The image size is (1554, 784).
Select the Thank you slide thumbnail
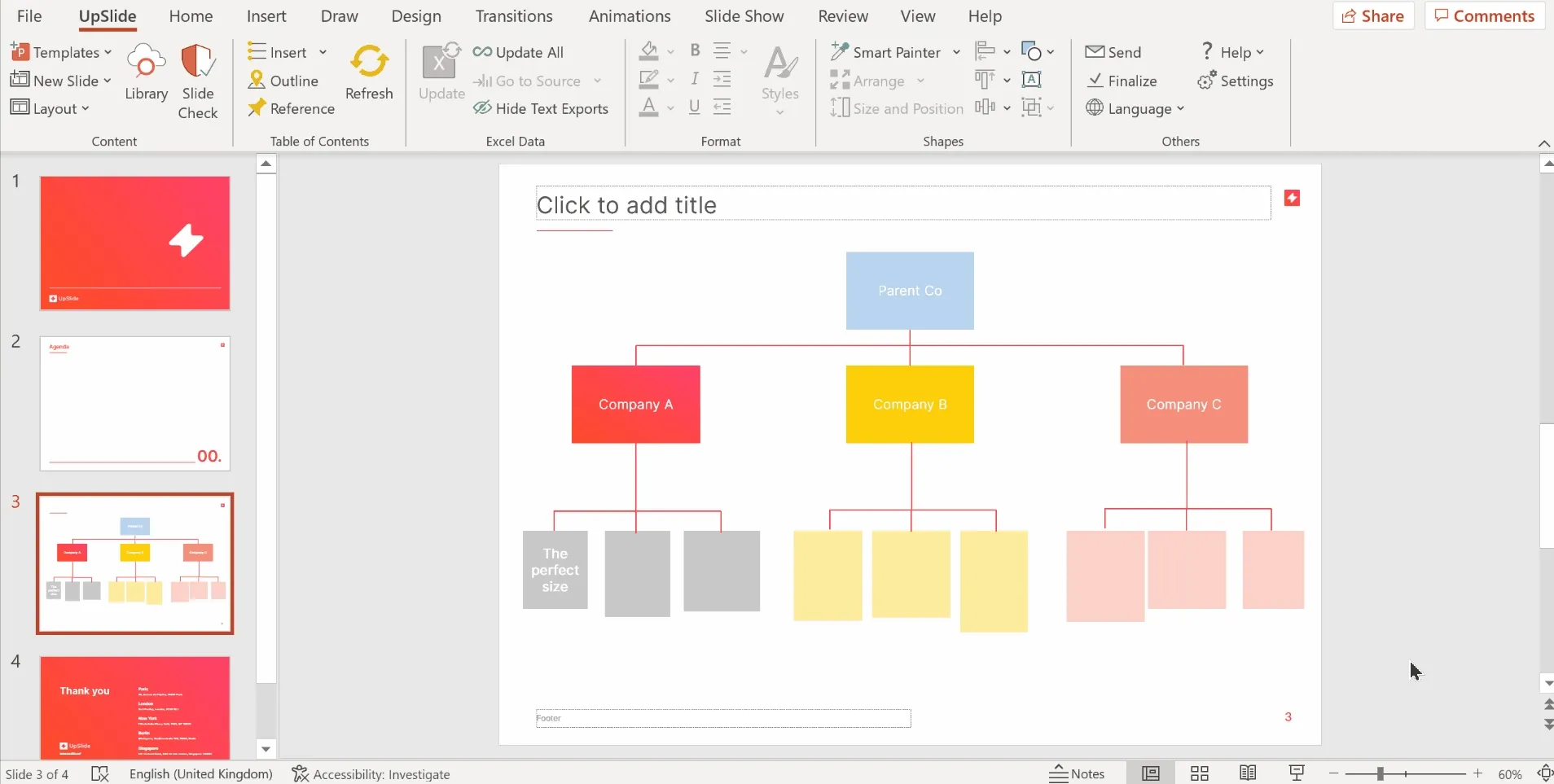coord(135,707)
